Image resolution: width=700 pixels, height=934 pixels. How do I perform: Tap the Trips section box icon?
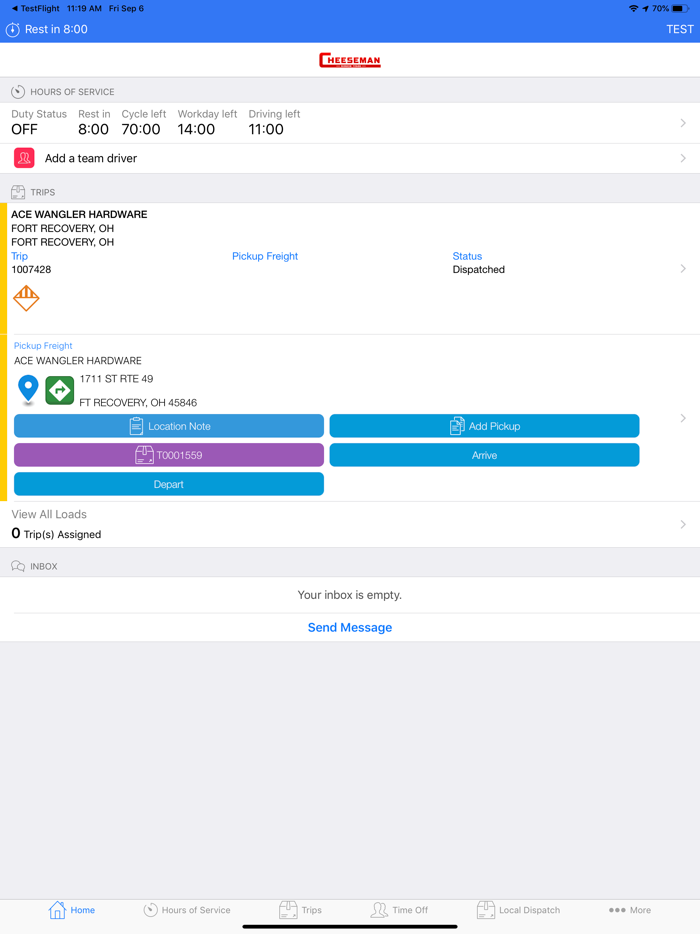[x=18, y=192]
